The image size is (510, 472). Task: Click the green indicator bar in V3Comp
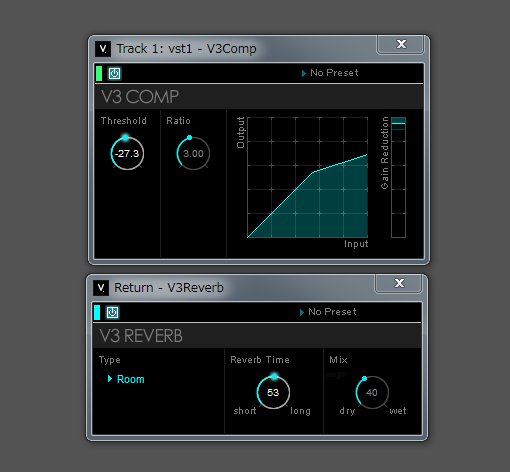(x=99, y=73)
